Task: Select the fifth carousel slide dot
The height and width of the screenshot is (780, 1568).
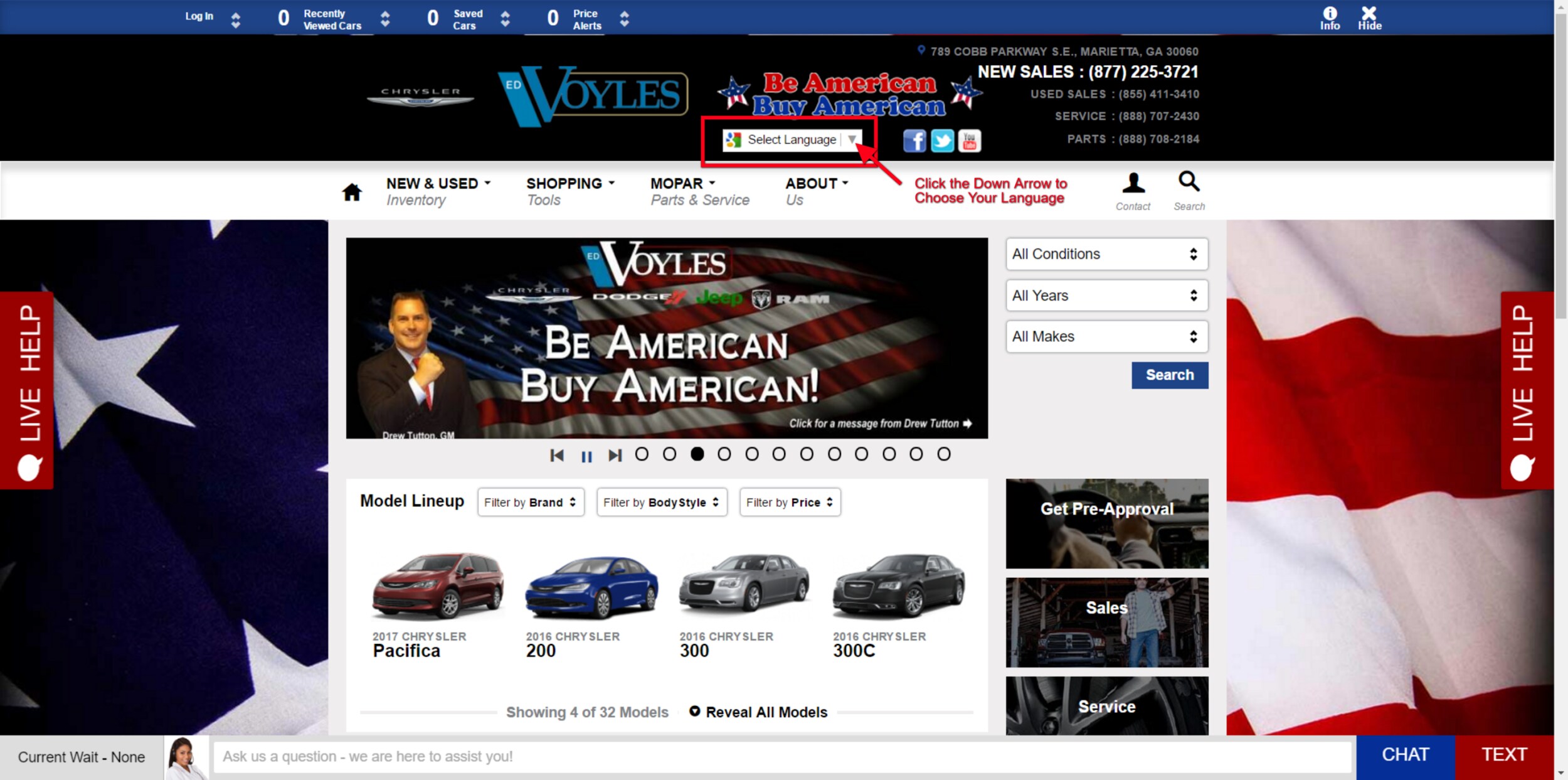Action: 751,454
